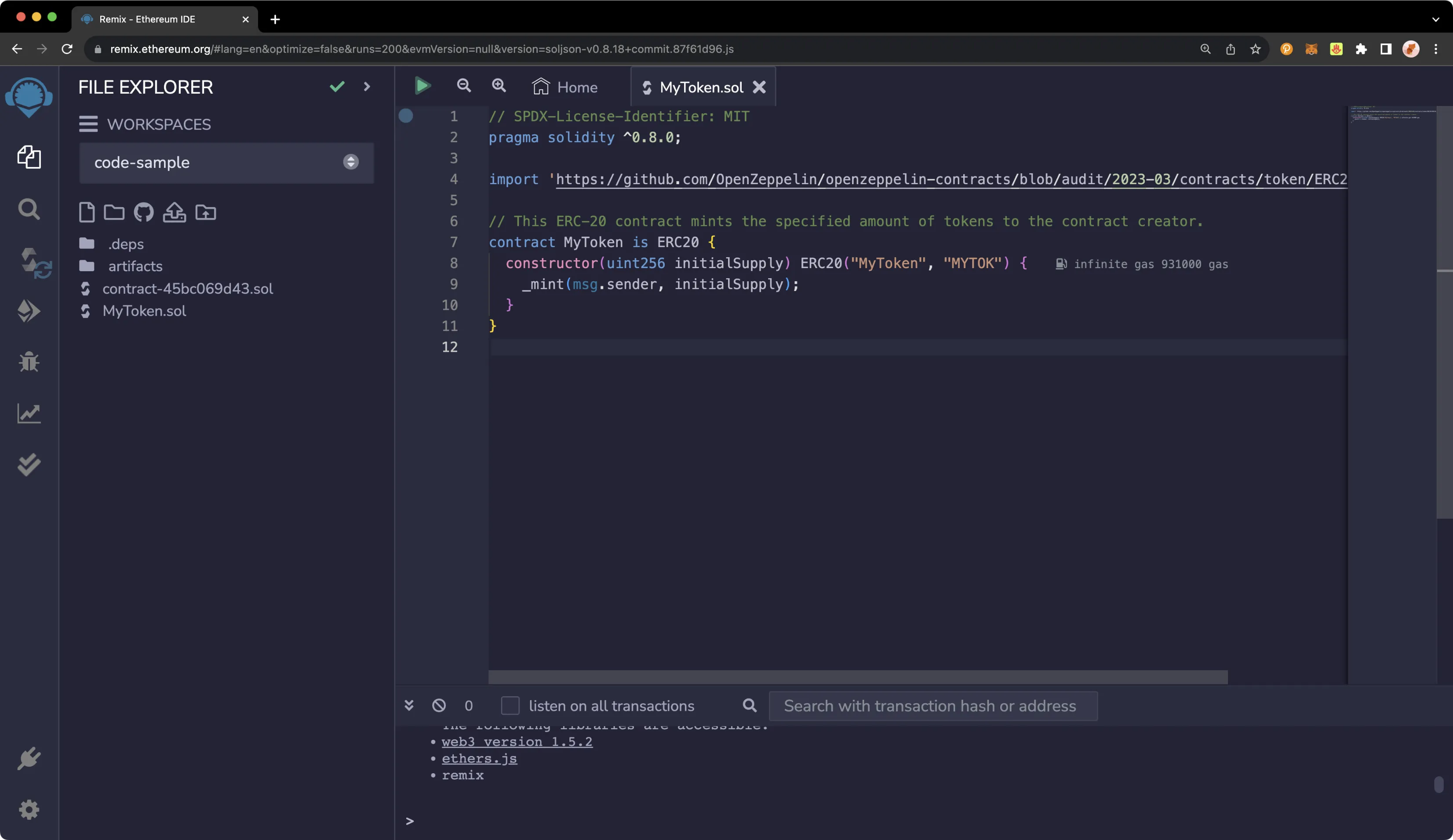This screenshot has height=840, width=1453.
Task: Click the upload folder icon
Action: 205,212
